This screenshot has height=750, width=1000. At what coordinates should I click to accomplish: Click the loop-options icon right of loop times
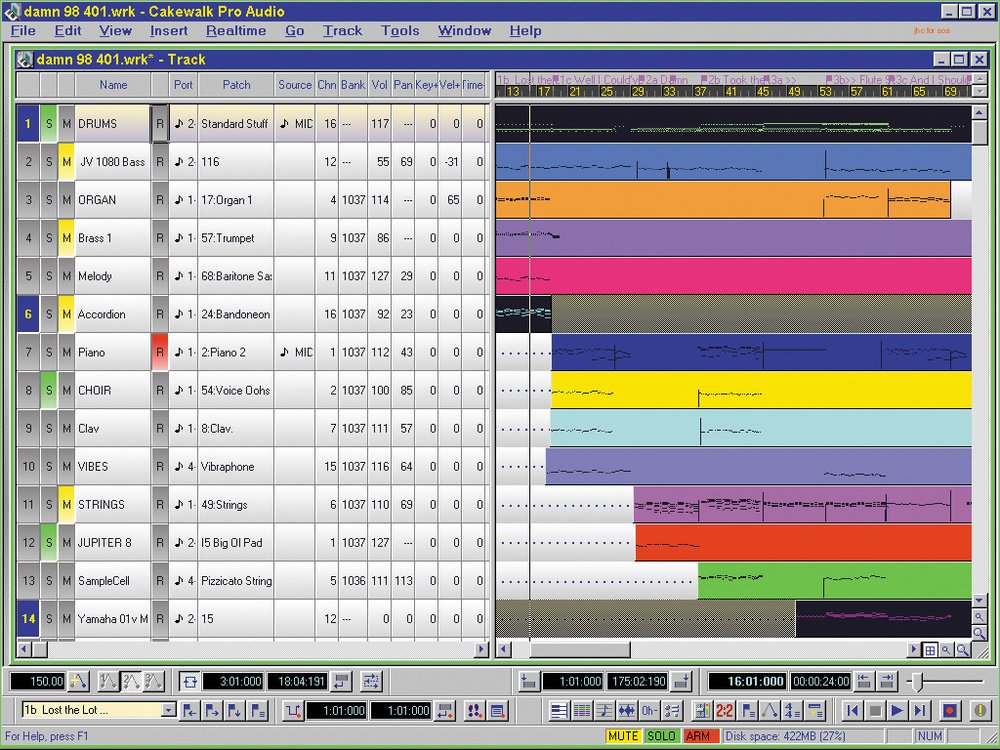pos(371,681)
